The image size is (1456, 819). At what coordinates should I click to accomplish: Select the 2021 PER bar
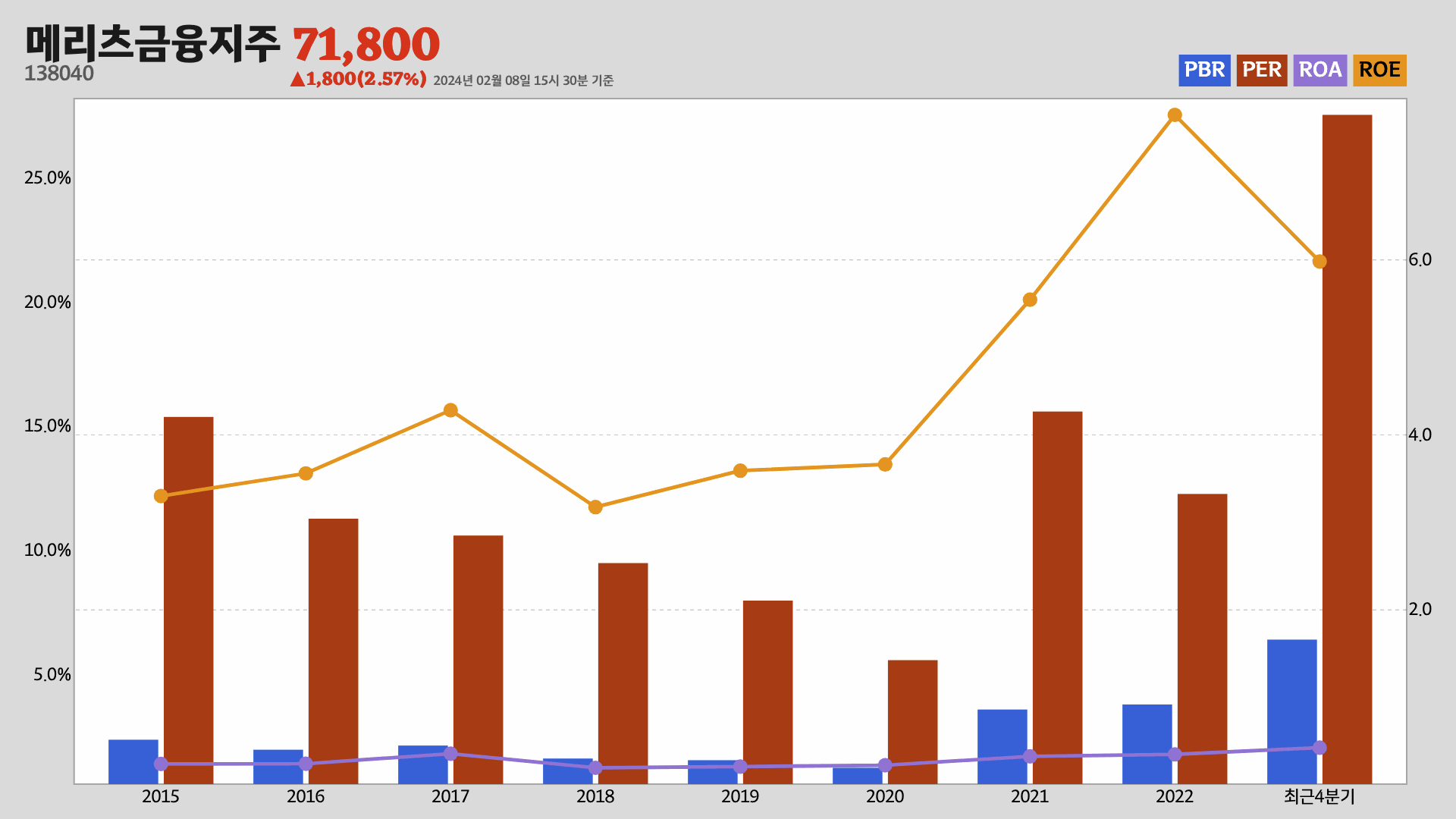tap(1058, 598)
